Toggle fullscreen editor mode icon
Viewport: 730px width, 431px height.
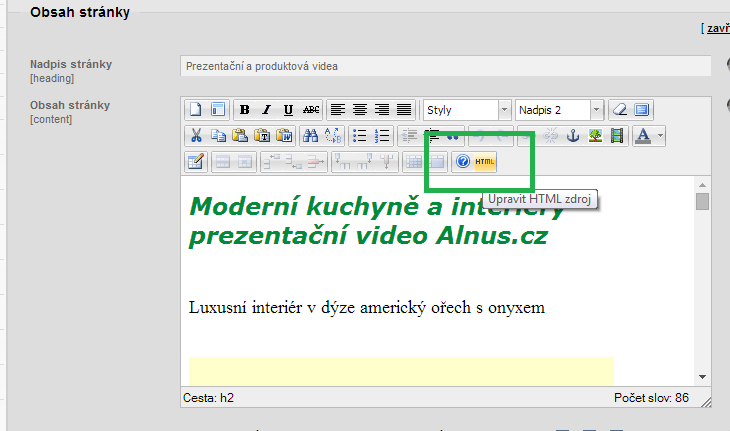point(642,110)
